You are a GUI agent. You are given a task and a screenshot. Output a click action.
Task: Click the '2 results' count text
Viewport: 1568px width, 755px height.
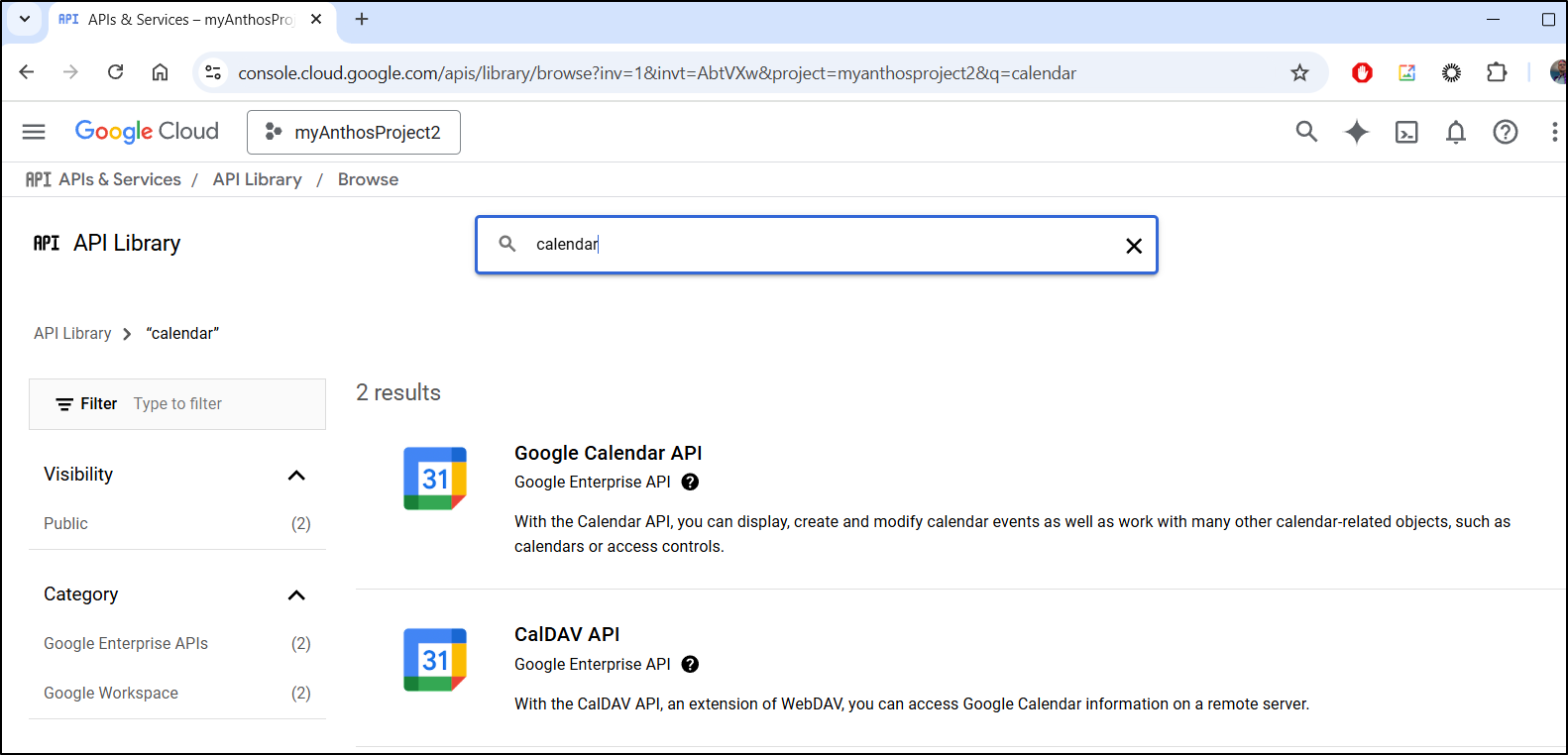pyautogui.click(x=398, y=392)
